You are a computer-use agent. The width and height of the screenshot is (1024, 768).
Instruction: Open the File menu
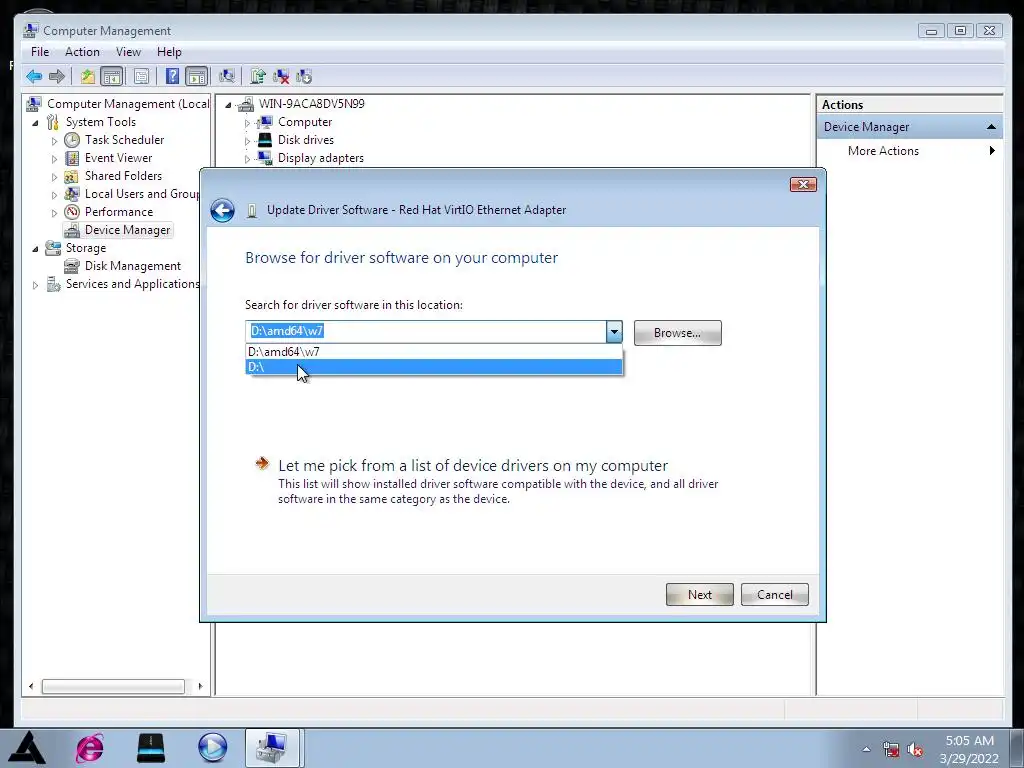pyautogui.click(x=40, y=52)
